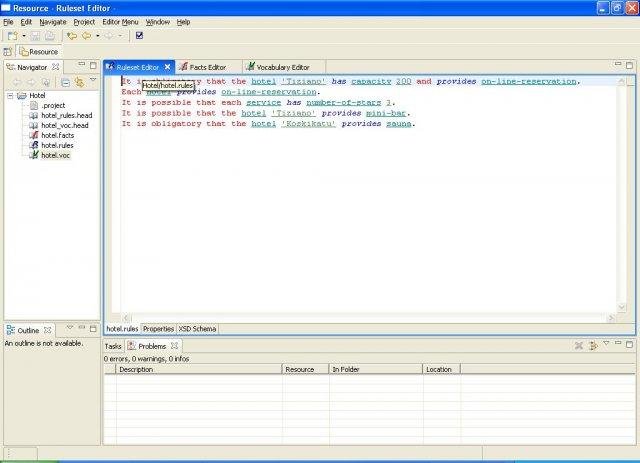Click the Delete icon in Problems toolbar
The width and height of the screenshot is (640, 463).
point(578,346)
